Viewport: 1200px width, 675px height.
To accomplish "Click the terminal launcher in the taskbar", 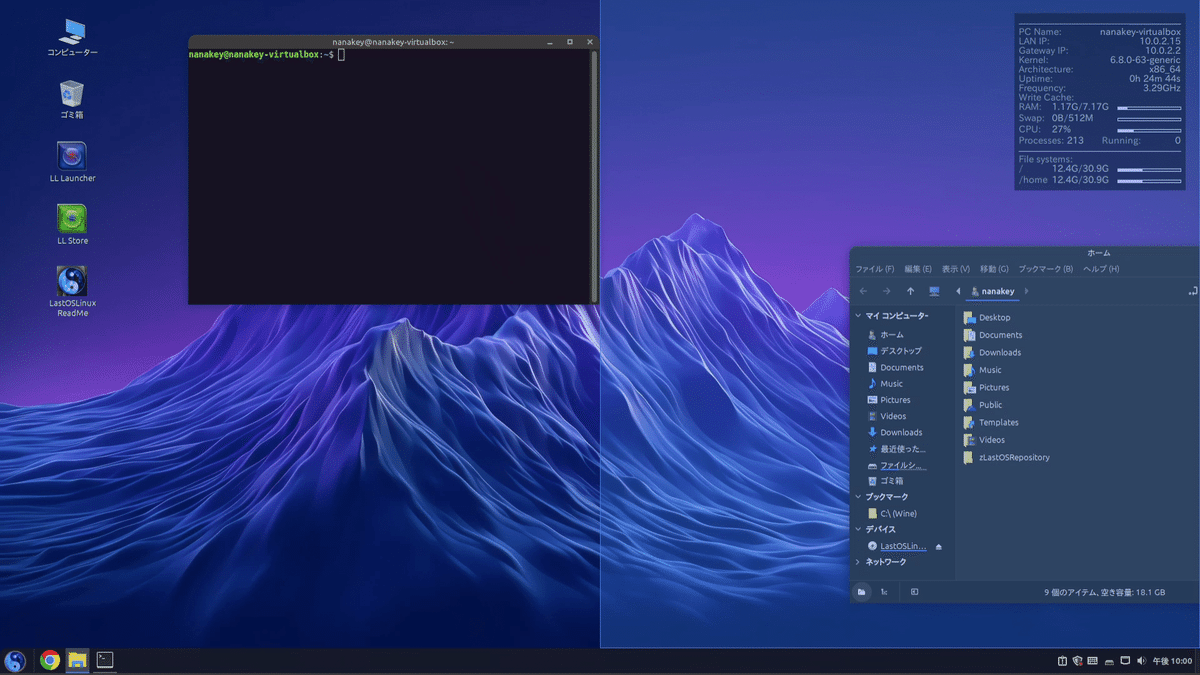I will 103,660.
